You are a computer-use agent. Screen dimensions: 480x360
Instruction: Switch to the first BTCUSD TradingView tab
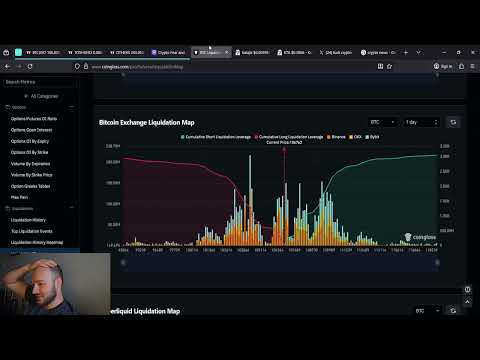43,52
